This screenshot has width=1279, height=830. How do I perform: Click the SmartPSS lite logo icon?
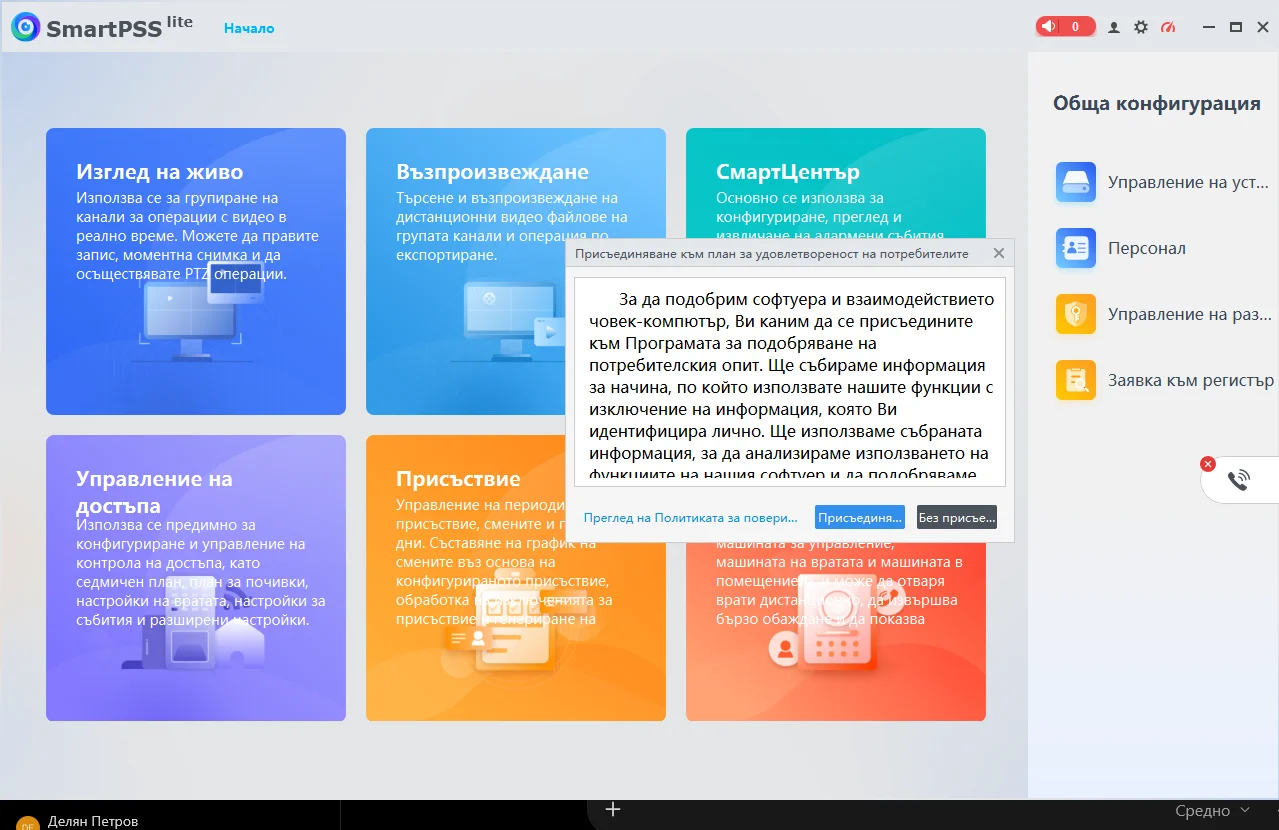(26, 27)
